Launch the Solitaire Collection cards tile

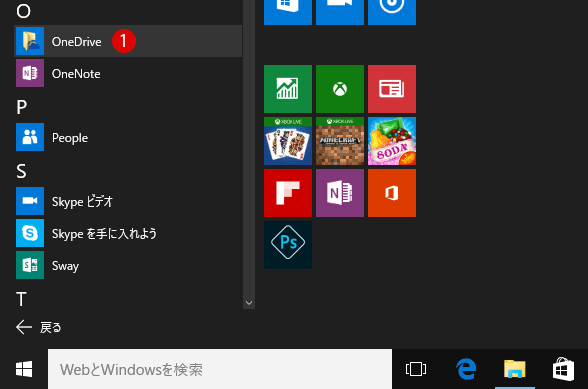coord(288,141)
